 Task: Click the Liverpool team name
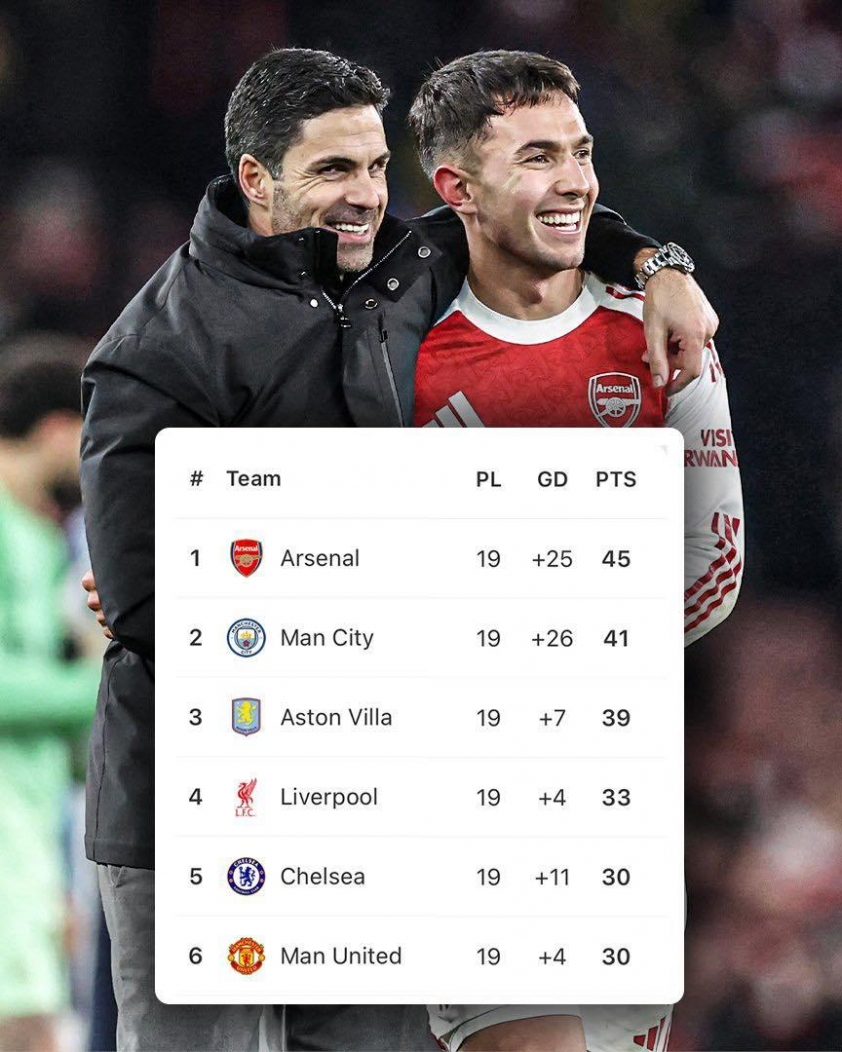pyautogui.click(x=329, y=797)
